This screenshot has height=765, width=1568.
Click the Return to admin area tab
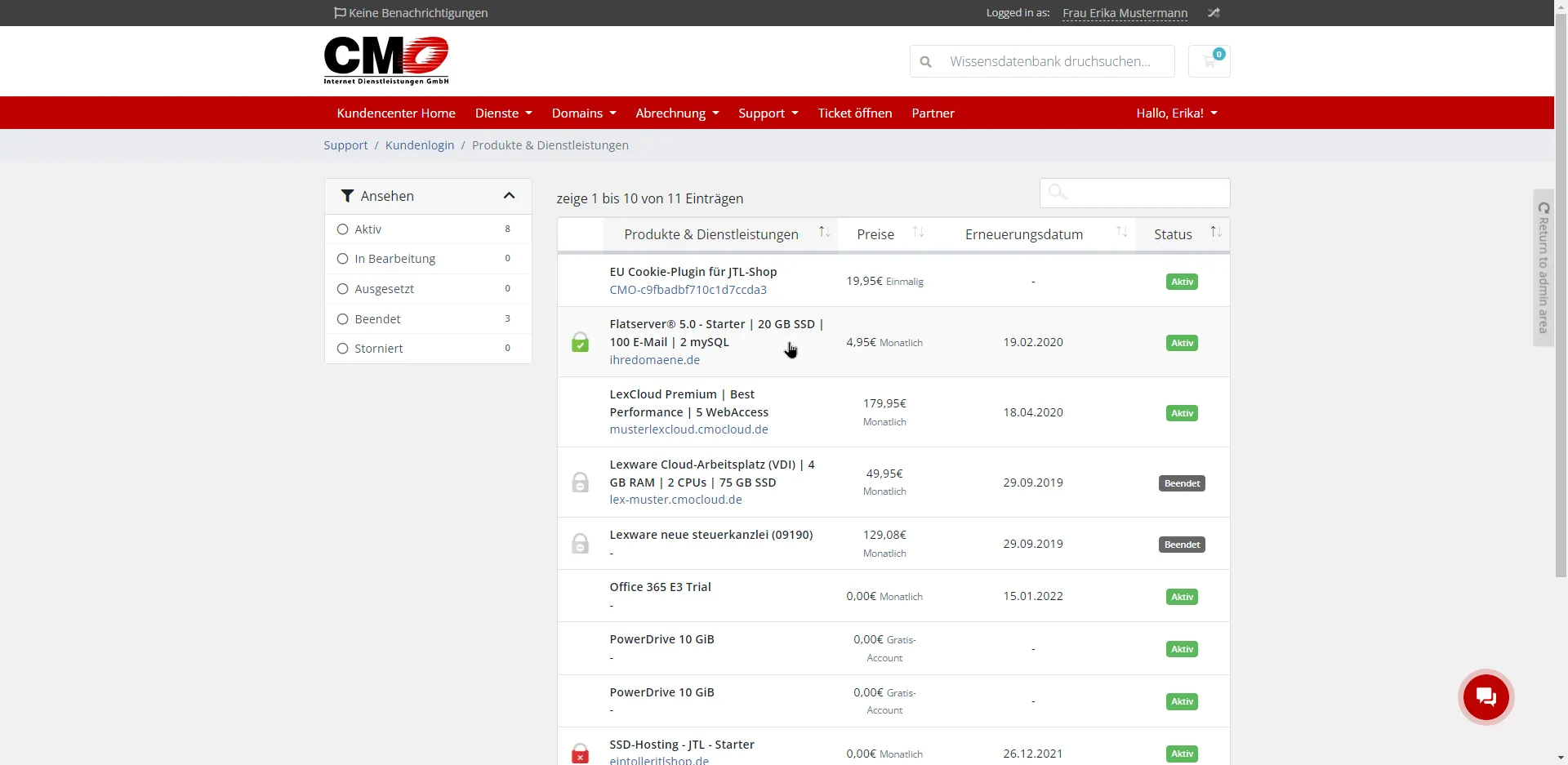1543,268
